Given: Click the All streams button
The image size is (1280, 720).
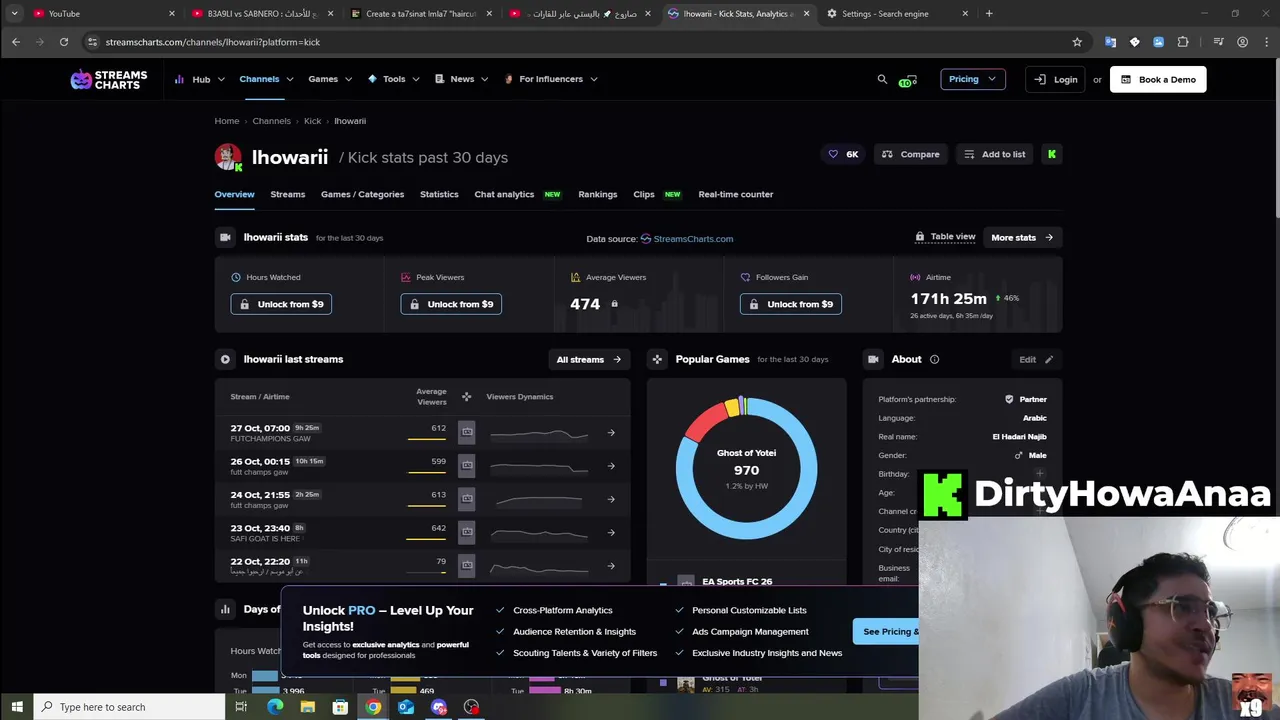Looking at the screenshot, I should pos(589,359).
